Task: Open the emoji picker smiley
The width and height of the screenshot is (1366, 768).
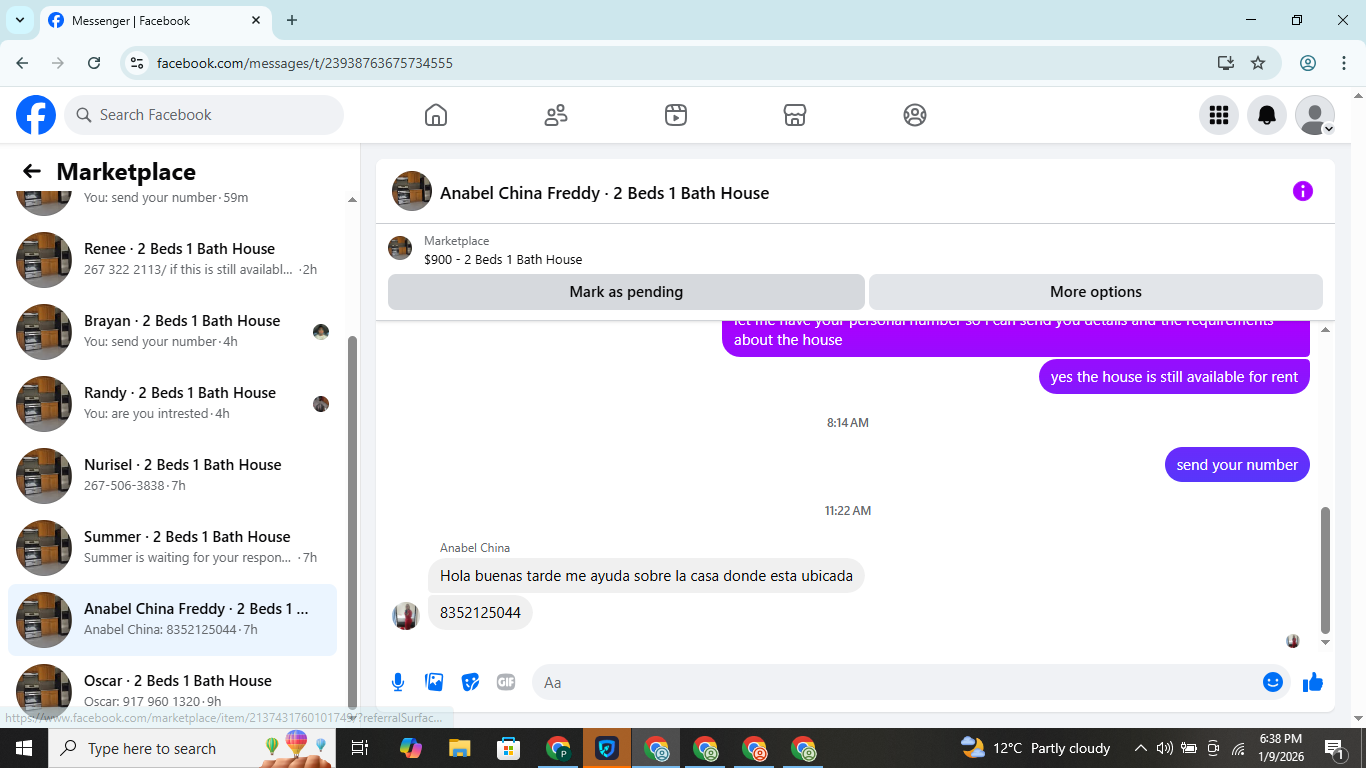Action: [1273, 682]
